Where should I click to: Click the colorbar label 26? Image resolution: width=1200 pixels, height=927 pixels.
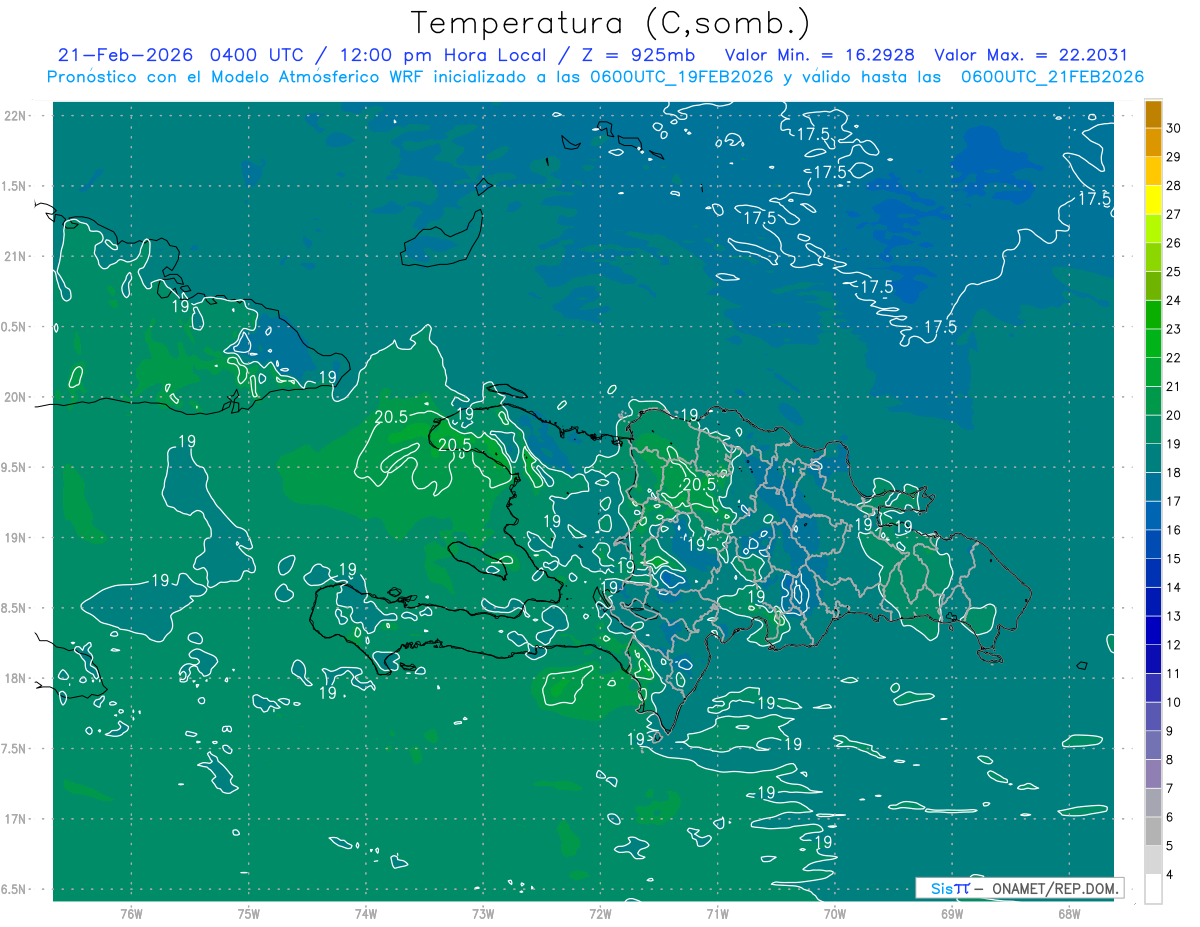click(x=1174, y=243)
